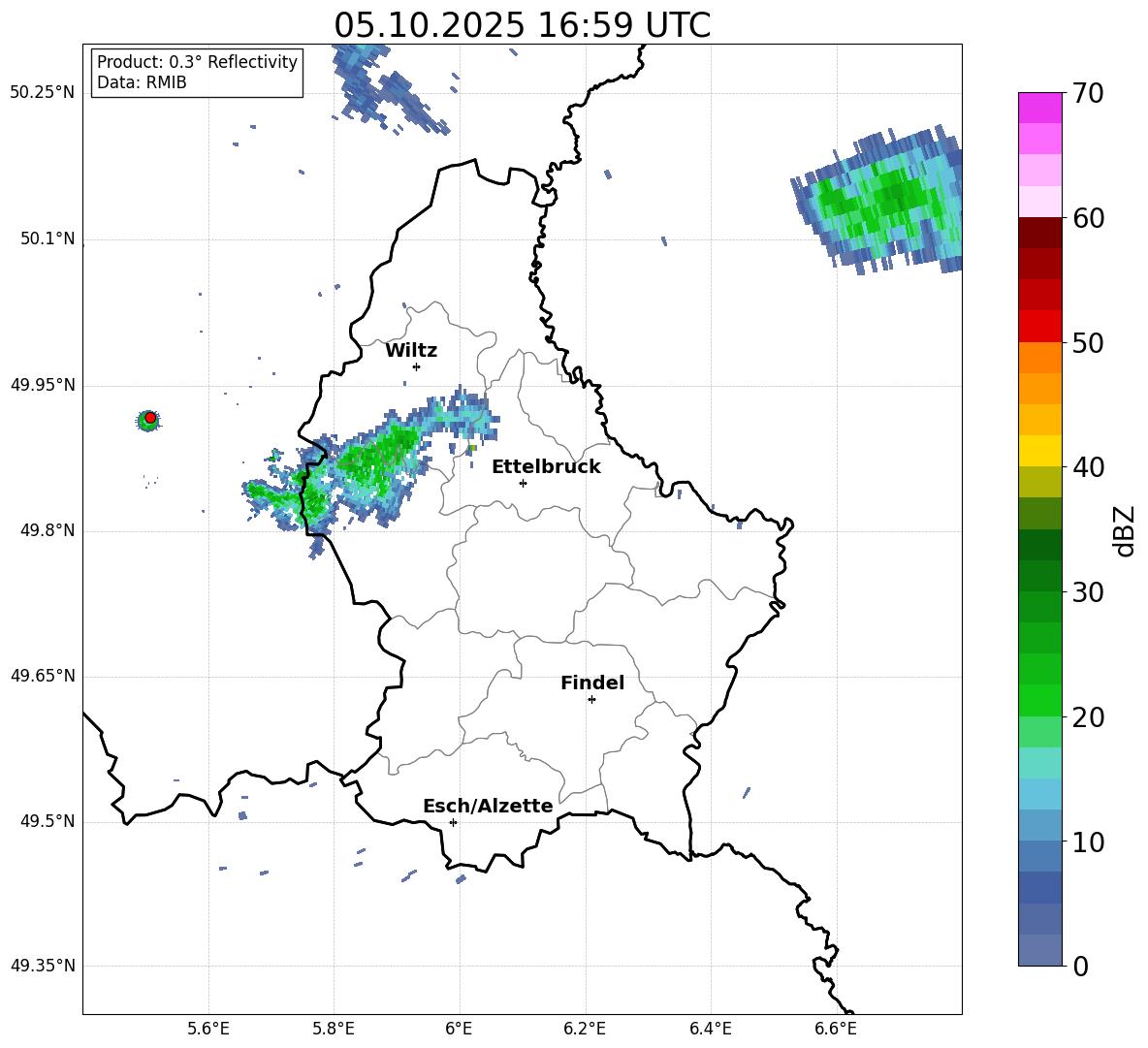Click the cross marker below Wiltz

click(x=417, y=366)
